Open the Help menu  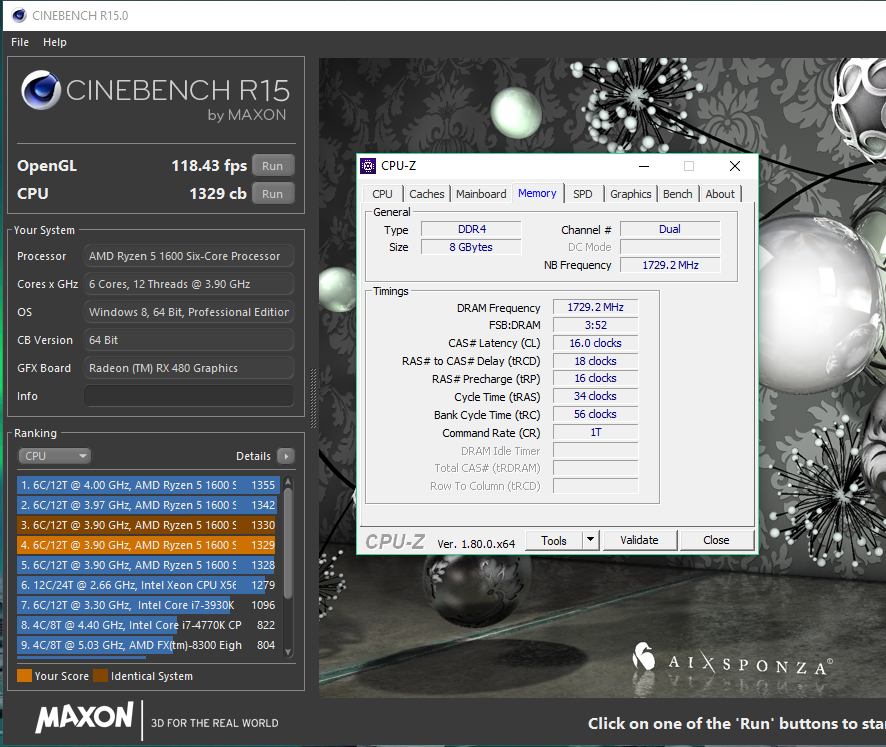[55, 42]
